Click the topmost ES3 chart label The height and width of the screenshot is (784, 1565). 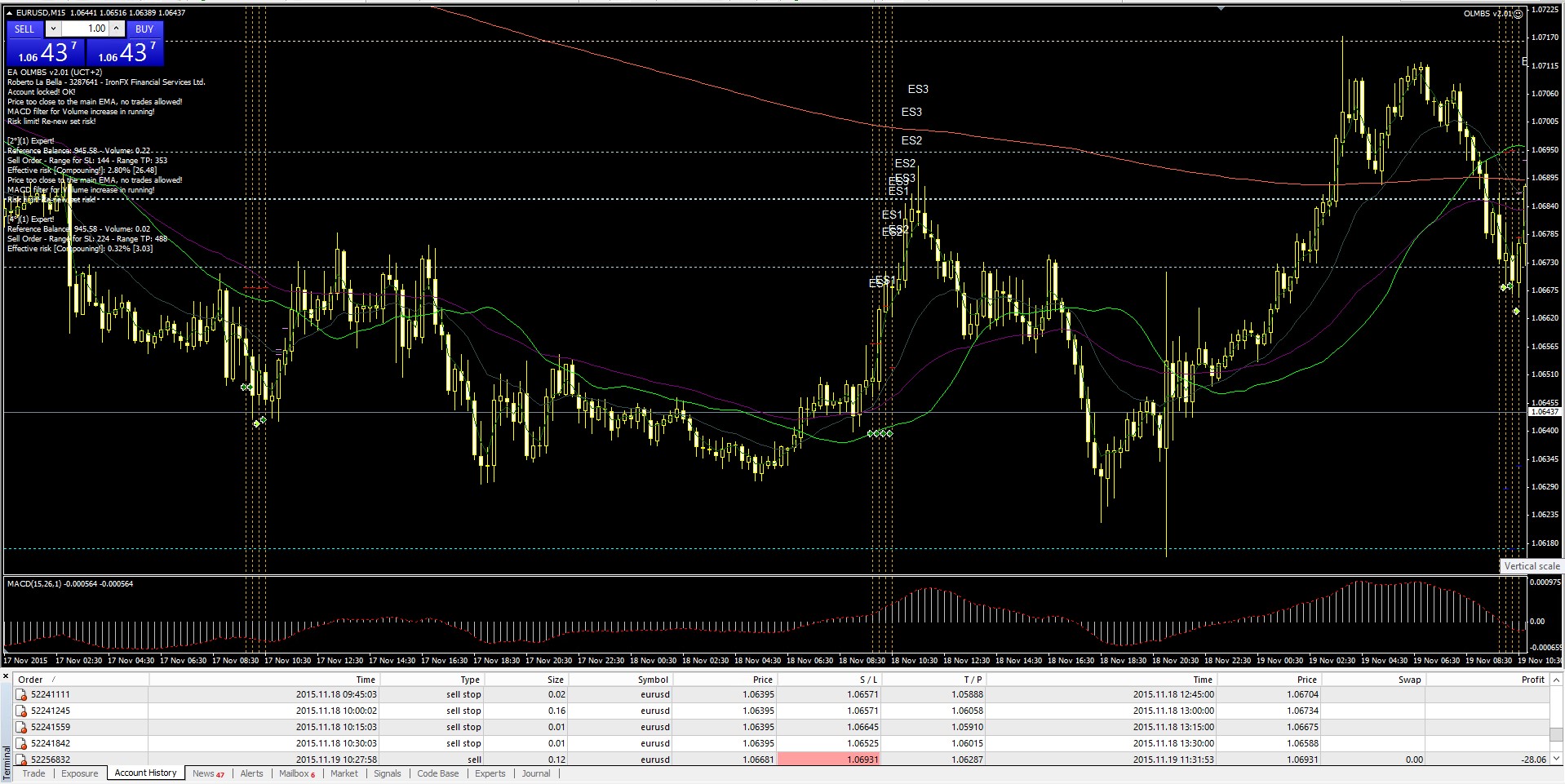pos(918,89)
